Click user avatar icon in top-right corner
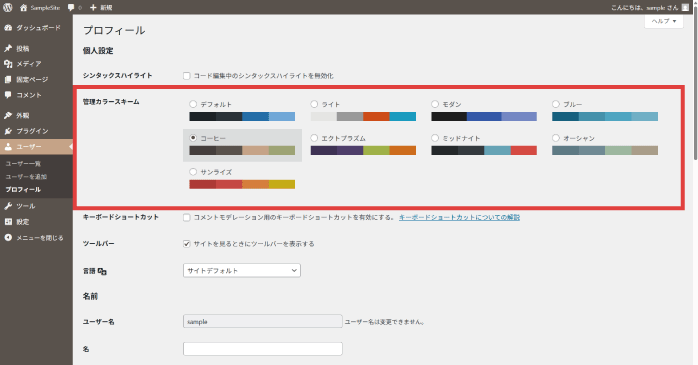 685,8
